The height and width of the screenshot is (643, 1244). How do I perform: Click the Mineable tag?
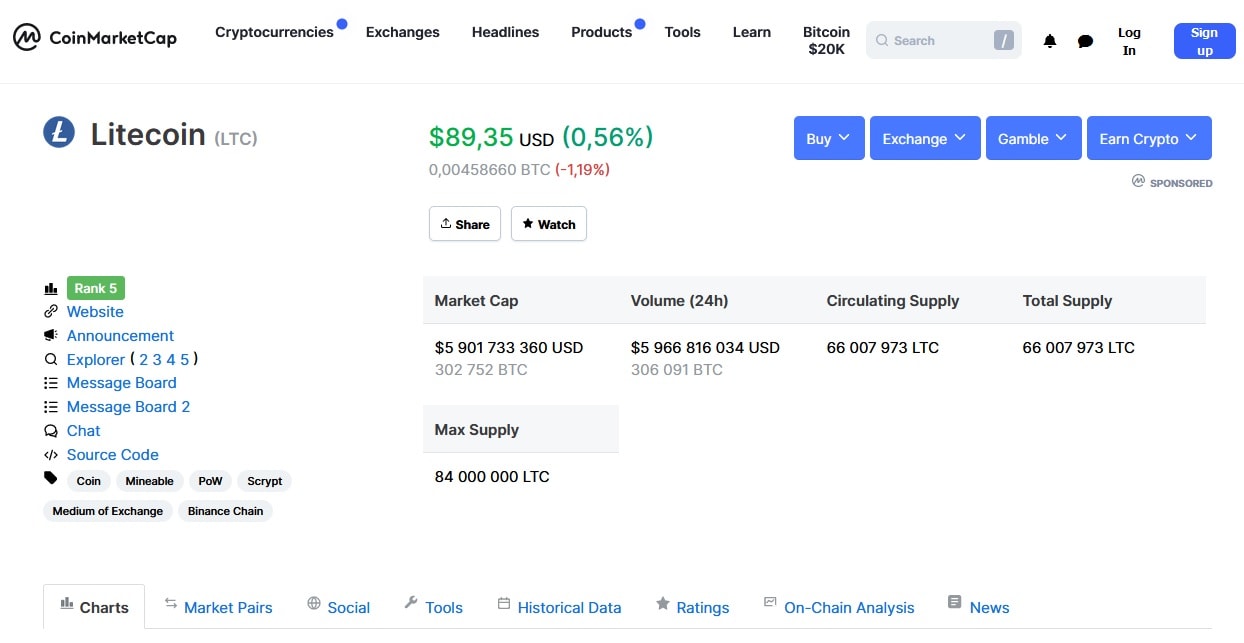tap(150, 481)
